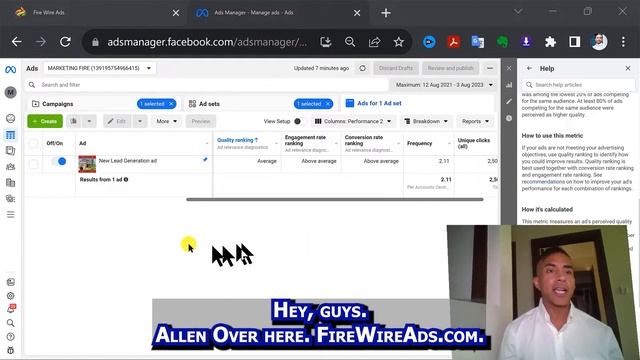Open a new browser tab
640x360 pixels.
click(x=386, y=13)
